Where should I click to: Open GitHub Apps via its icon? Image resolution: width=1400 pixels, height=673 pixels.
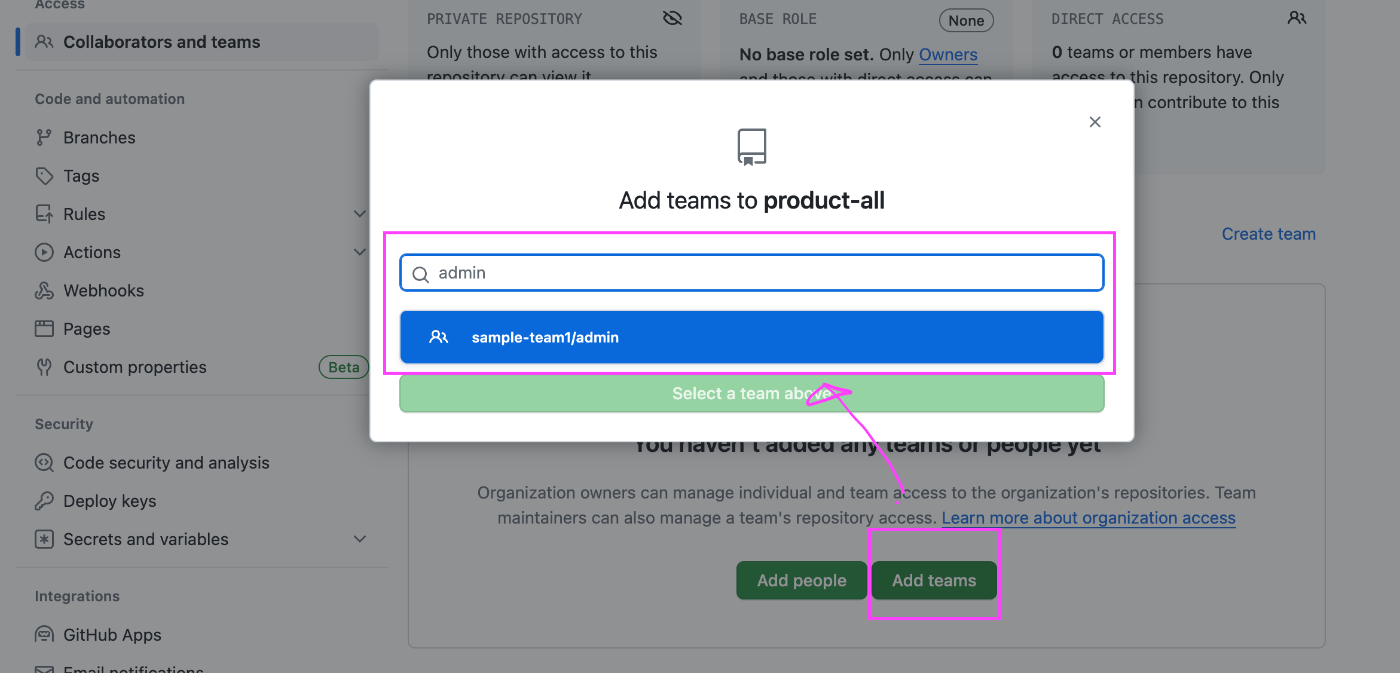pyautogui.click(x=45, y=634)
